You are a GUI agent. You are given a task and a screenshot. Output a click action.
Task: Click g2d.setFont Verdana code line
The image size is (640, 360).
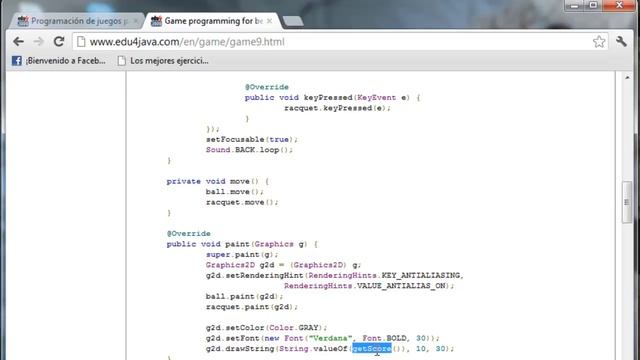pyautogui.click(x=322, y=338)
